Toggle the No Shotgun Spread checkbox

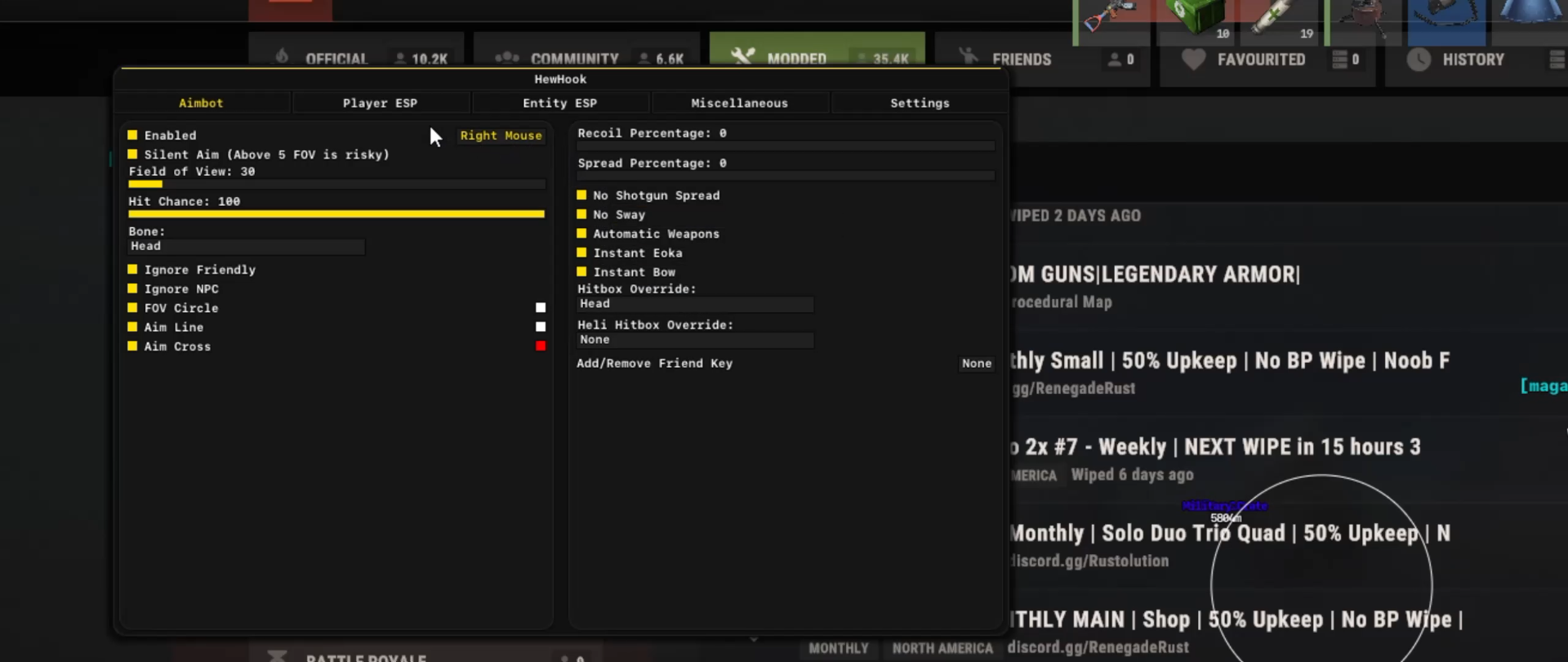pos(581,195)
